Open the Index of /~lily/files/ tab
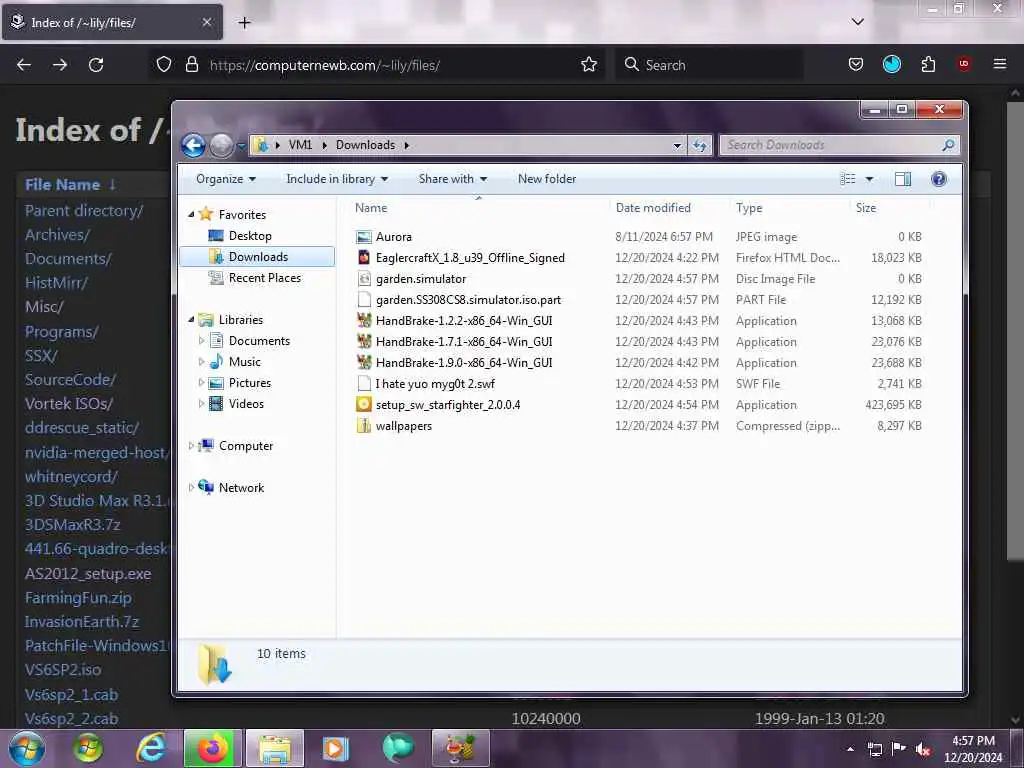This screenshot has height=768, width=1024. (112, 22)
